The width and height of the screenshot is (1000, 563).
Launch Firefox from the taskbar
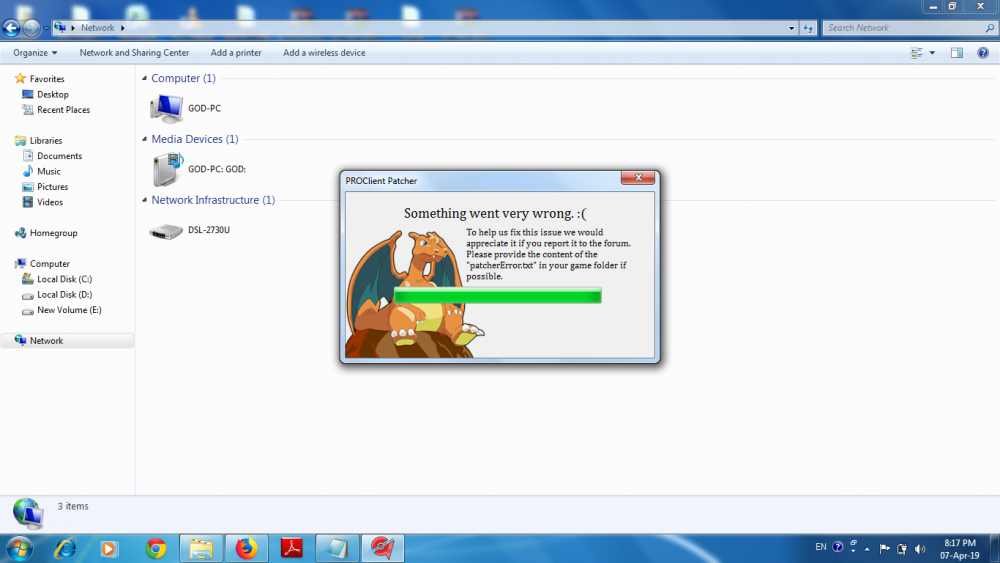click(246, 548)
